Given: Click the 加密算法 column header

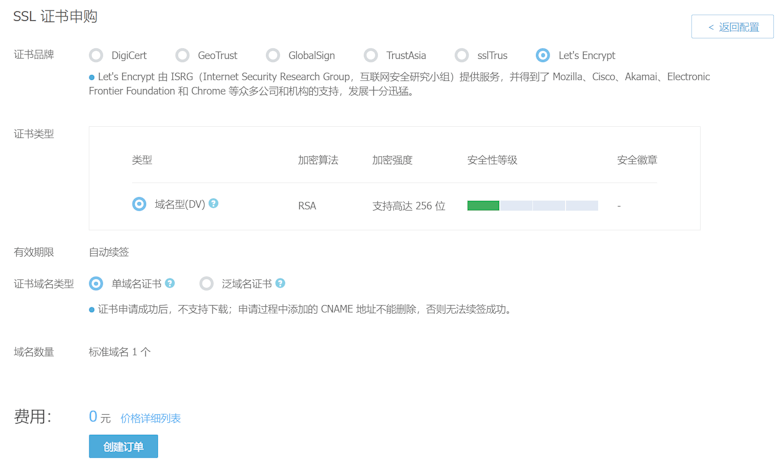Looking at the screenshot, I should click(x=318, y=160).
